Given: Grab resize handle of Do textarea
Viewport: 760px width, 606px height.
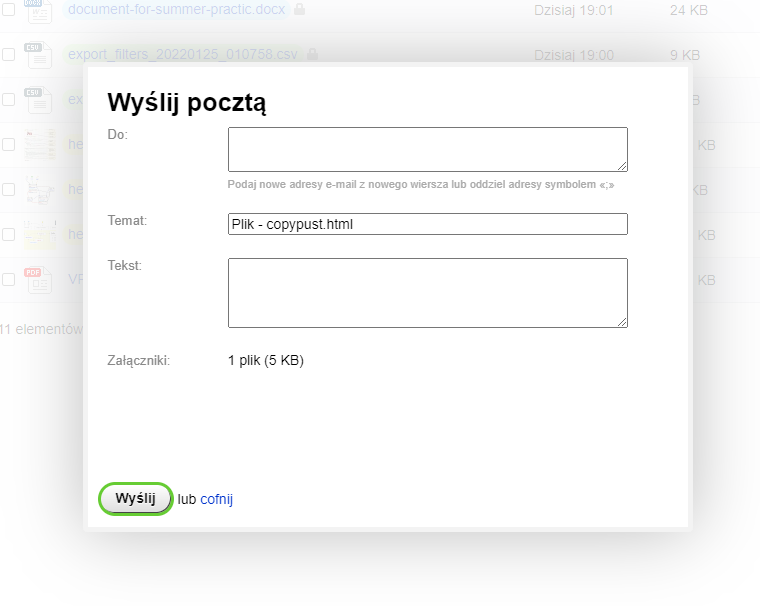Looking at the screenshot, I should [622, 166].
